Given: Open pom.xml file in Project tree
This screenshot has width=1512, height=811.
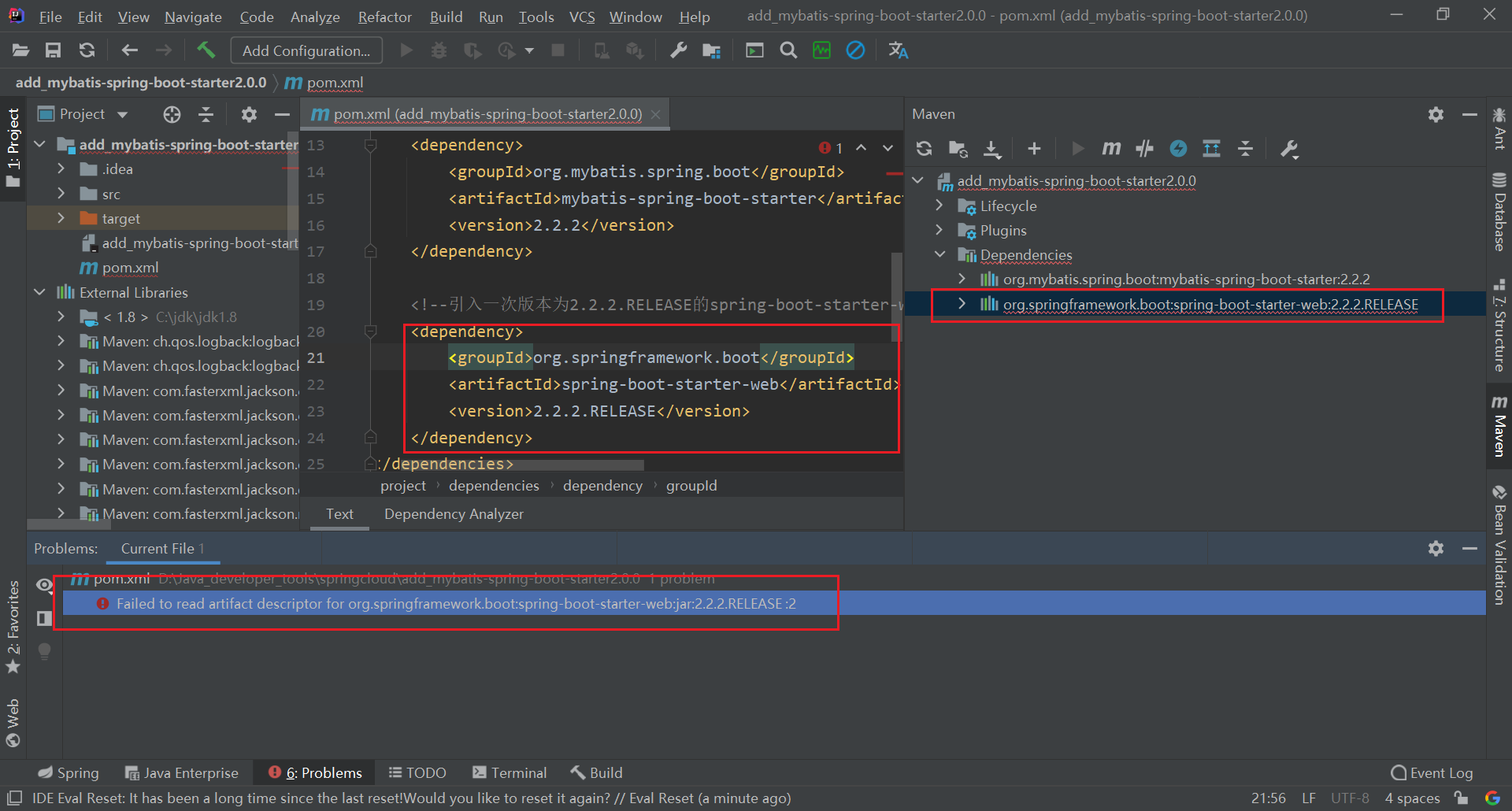Looking at the screenshot, I should click(x=130, y=268).
